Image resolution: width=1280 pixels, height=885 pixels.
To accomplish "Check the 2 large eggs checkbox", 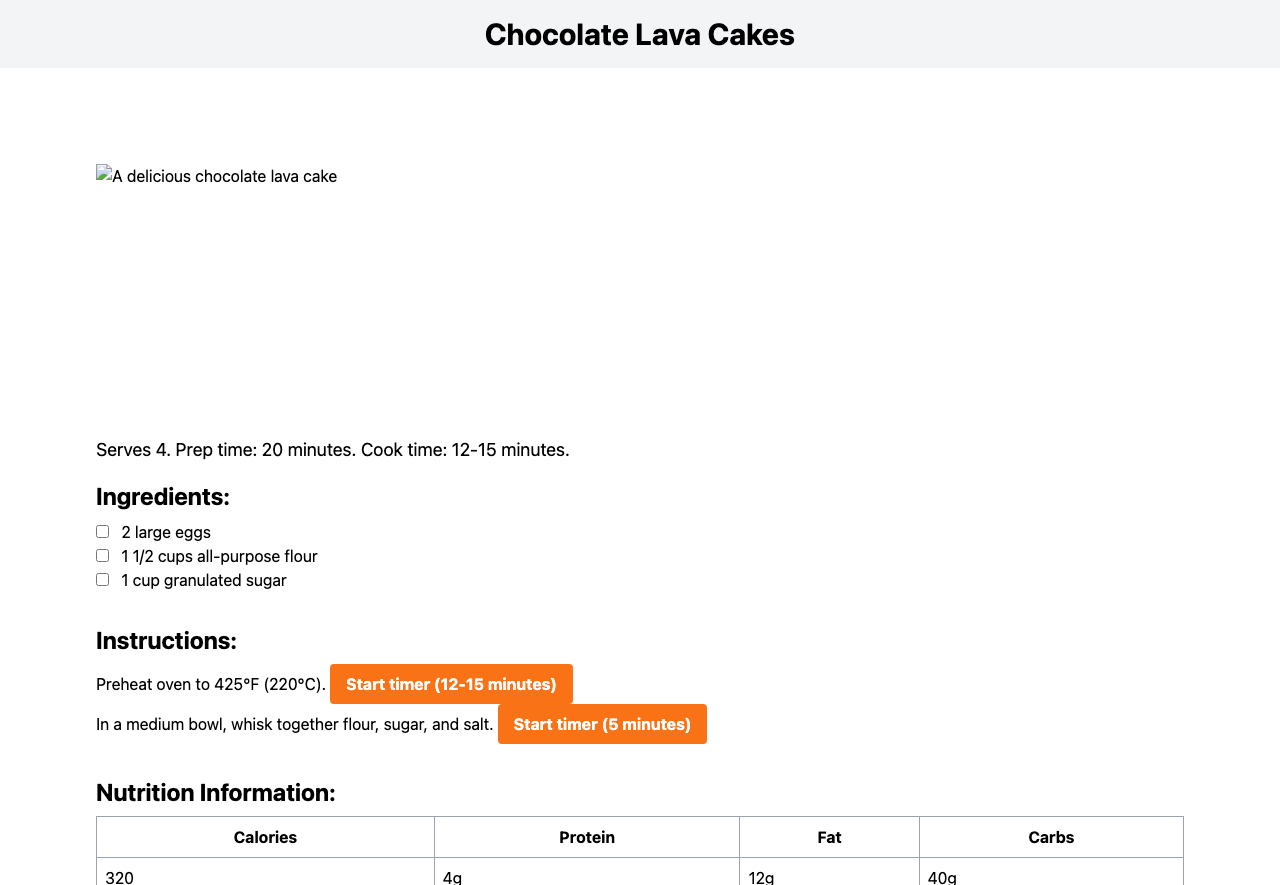I will click(x=102, y=532).
